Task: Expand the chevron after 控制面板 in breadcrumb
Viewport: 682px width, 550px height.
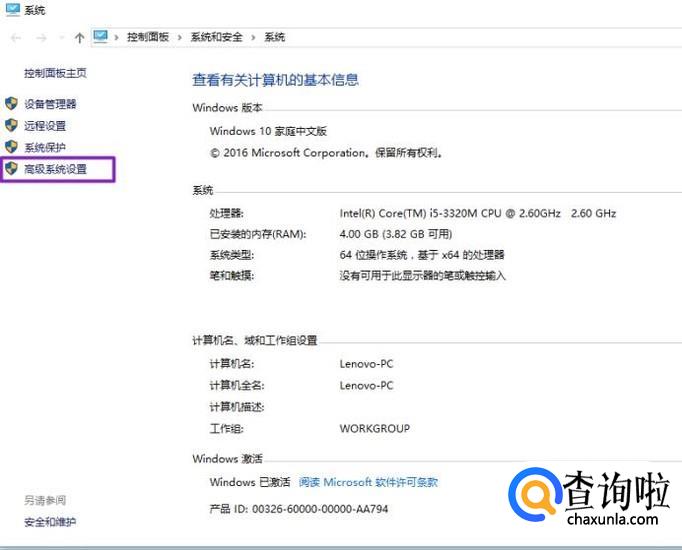Action: 180,37
